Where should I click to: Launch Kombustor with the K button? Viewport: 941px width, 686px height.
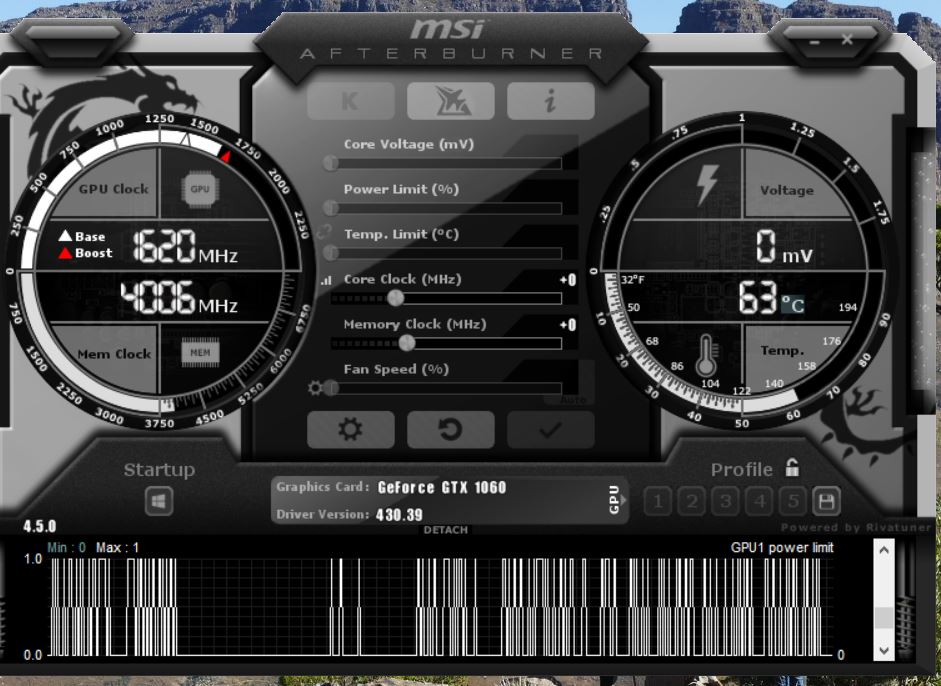coord(351,101)
